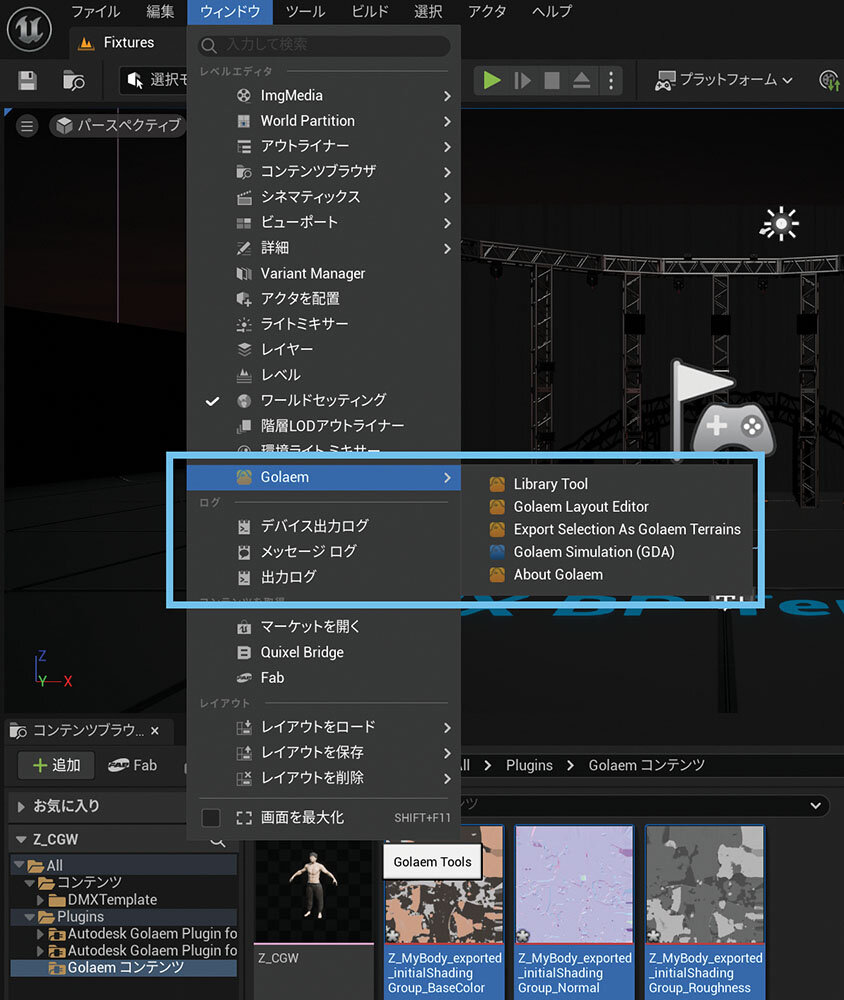844x1000 pixels.
Task: Click the Variant Manager icon
Action: pos(244,274)
